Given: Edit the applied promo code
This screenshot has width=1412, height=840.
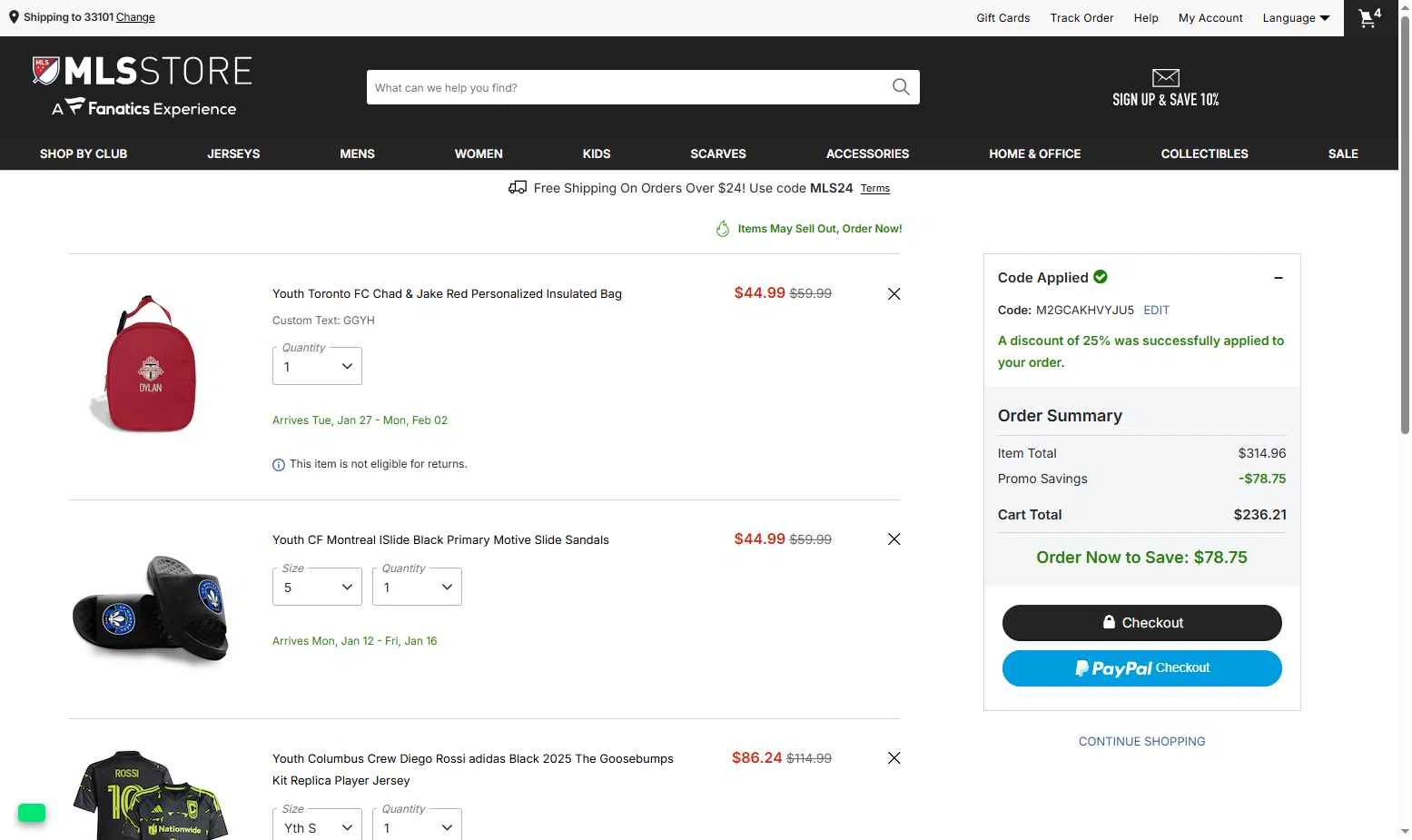Looking at the screenshot, I should (1156, 311).
